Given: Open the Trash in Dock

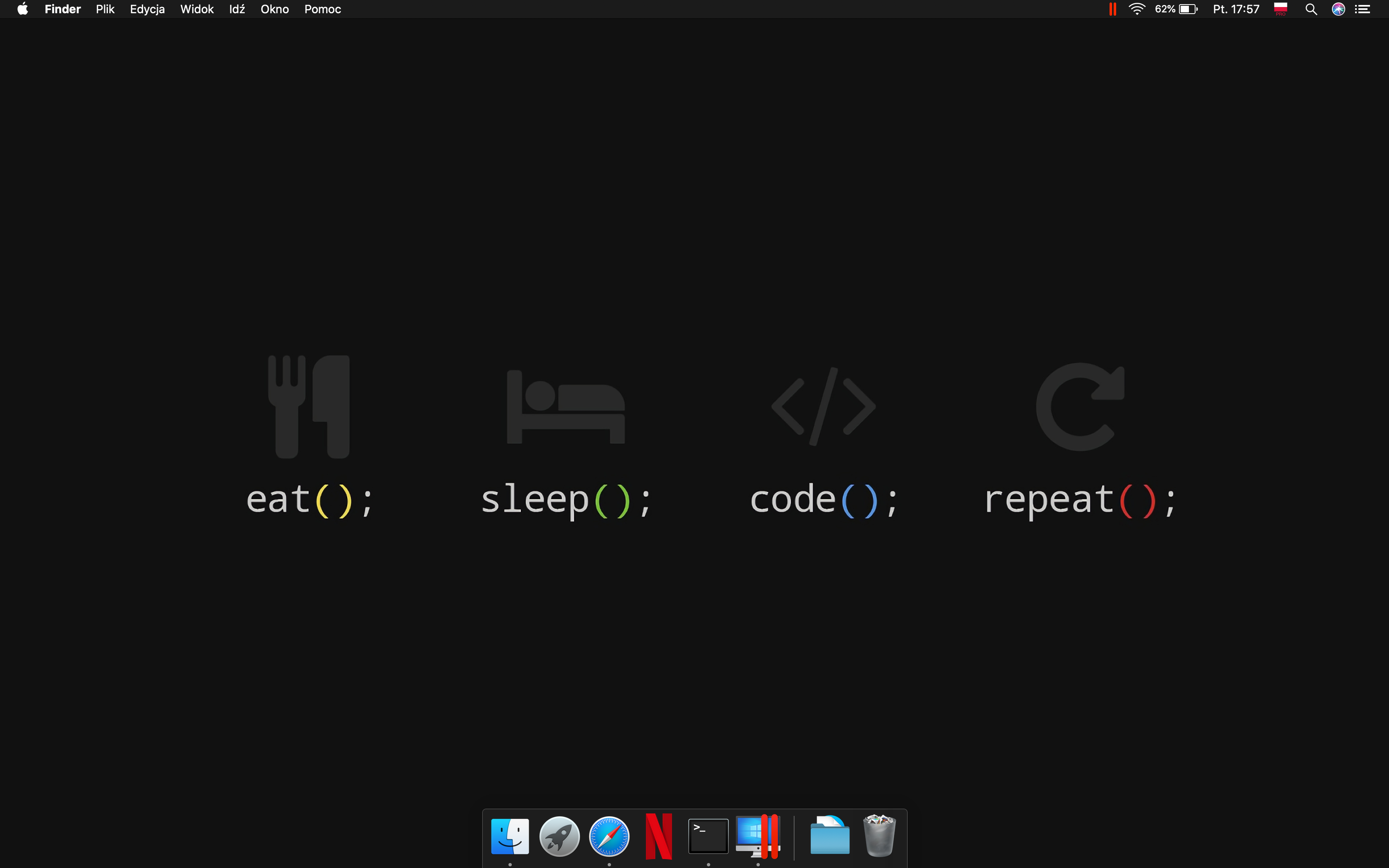Looking at the screenshot, I should coord(879,836).
